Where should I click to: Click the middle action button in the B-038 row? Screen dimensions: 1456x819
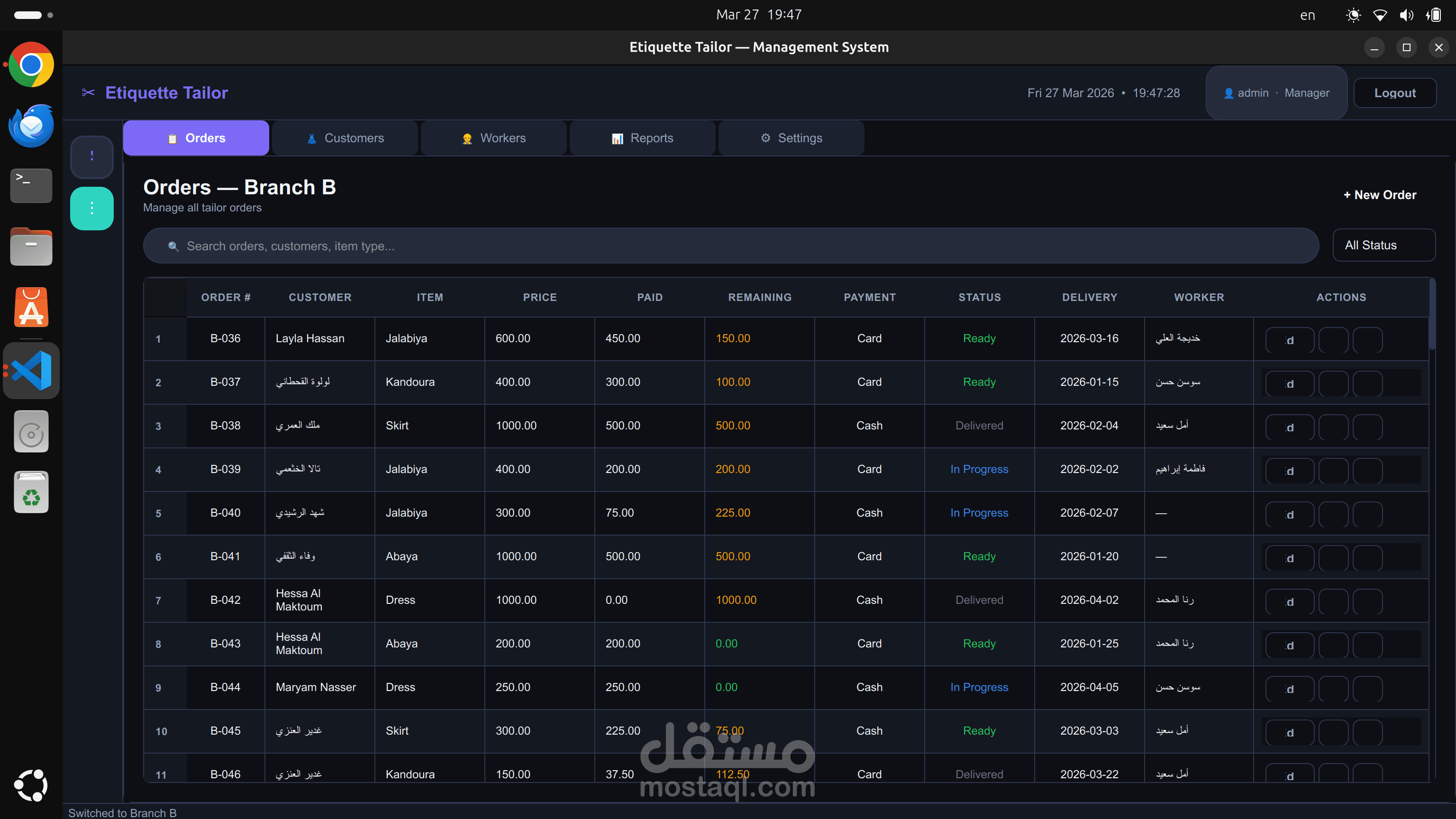click(1333, 428)
